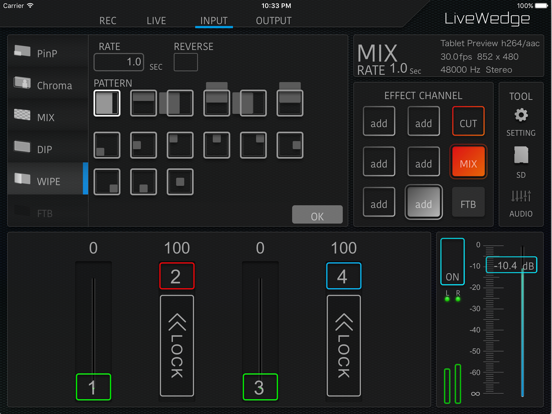Choose the wipe pattern with top horizontal bar inside
This screenshot has width=552, height=414.
[143, 103]
